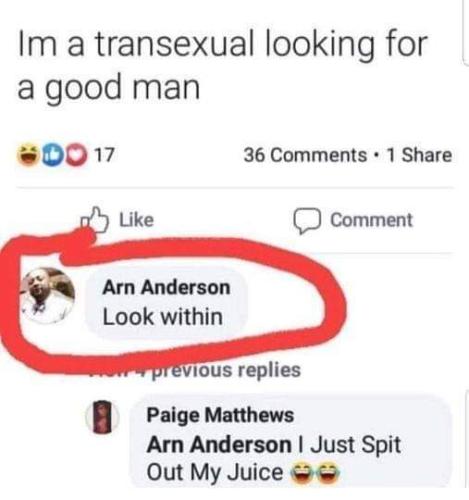
Task: Click the thumbs-up Like icon
Action: click(95, 220)
